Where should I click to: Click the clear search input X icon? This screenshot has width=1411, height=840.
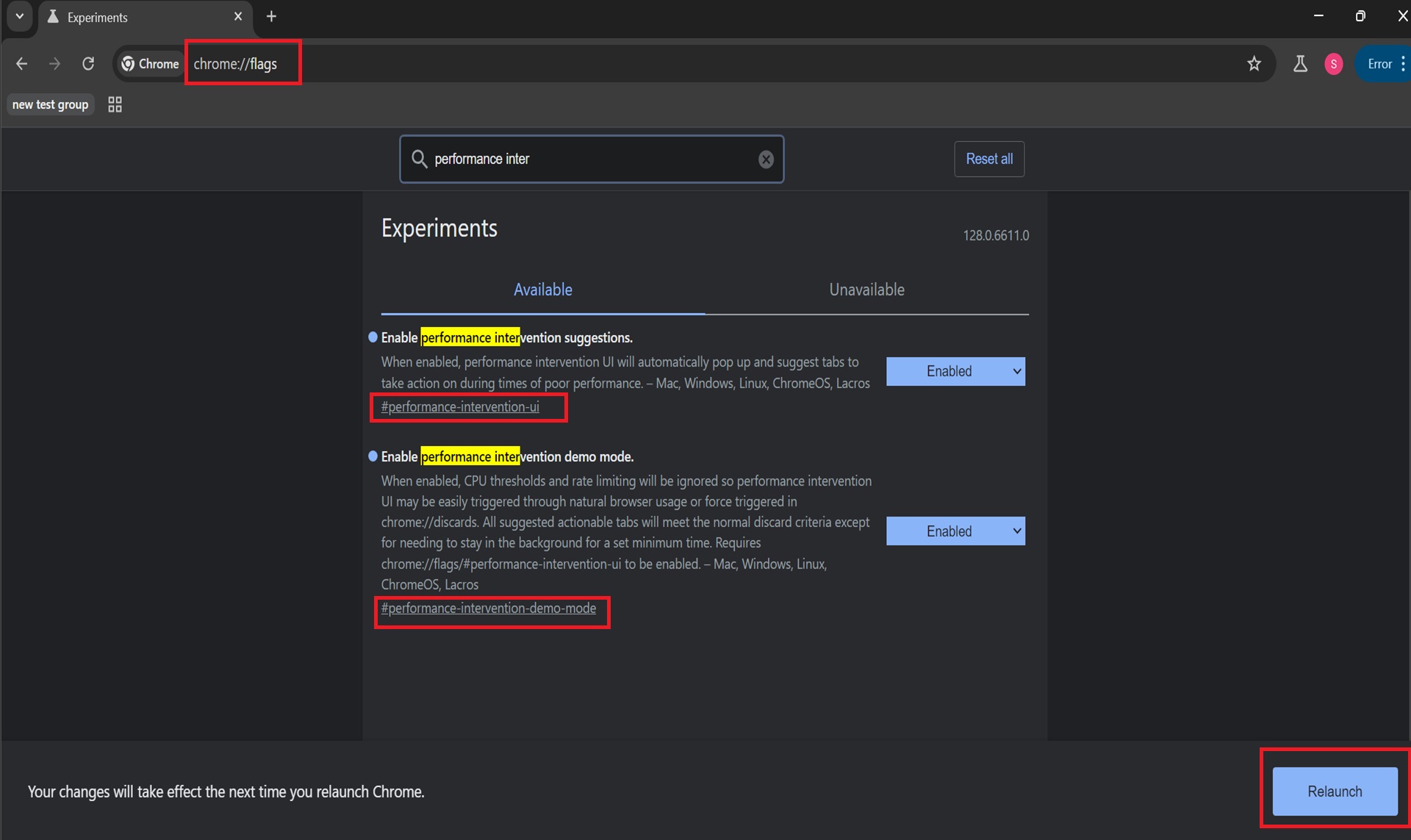tap(767, 159)
